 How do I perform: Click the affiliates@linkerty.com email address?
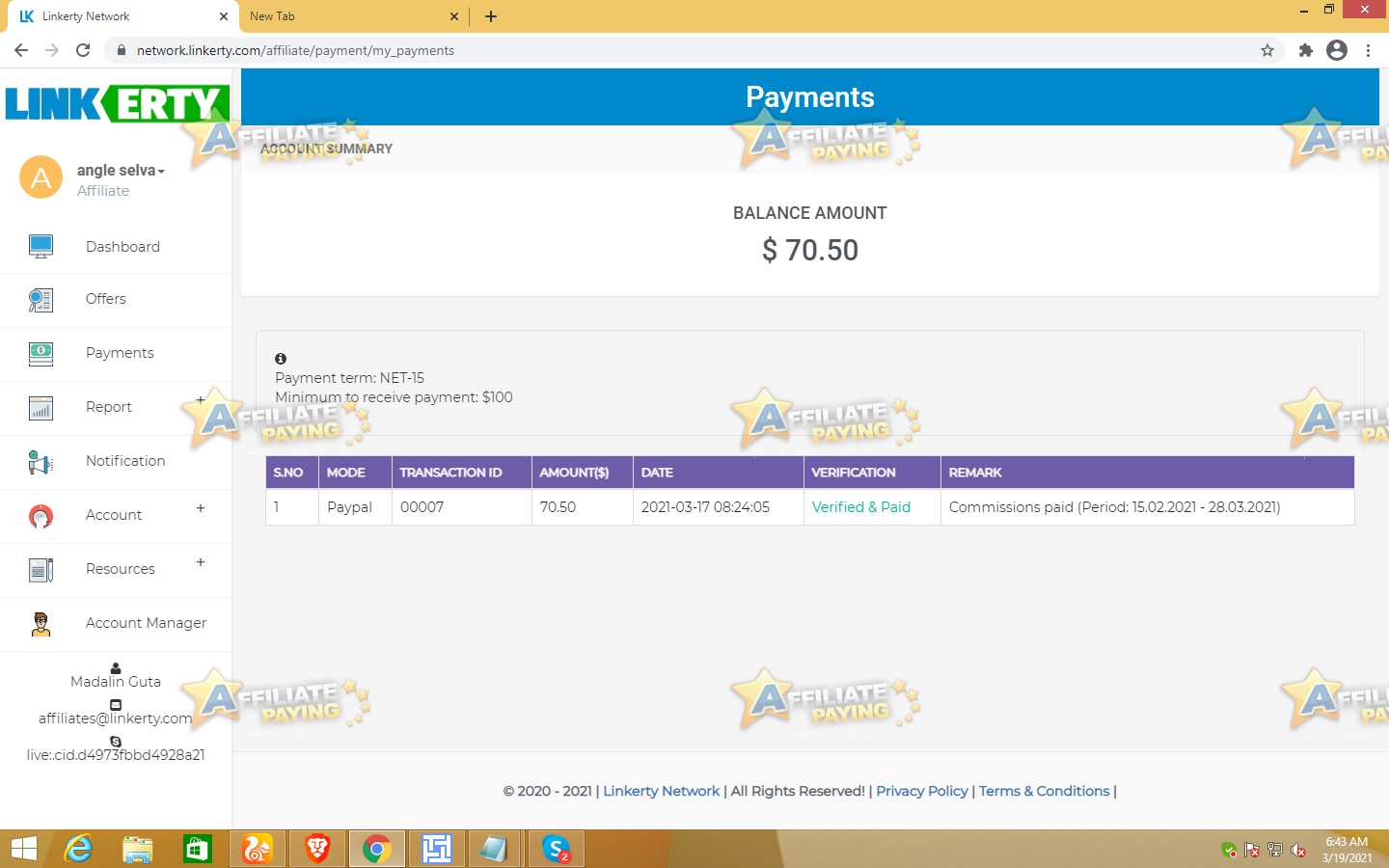click(x=116, y=719)
